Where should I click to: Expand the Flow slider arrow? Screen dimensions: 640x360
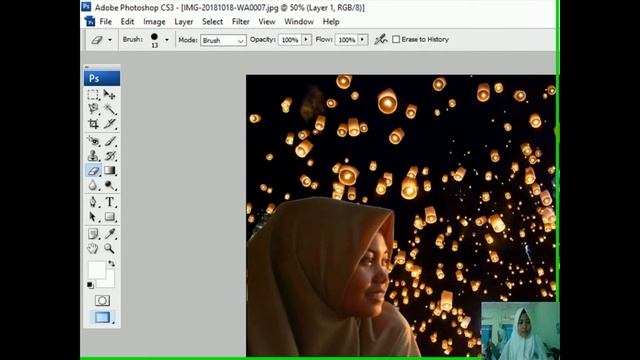(362, 40)
